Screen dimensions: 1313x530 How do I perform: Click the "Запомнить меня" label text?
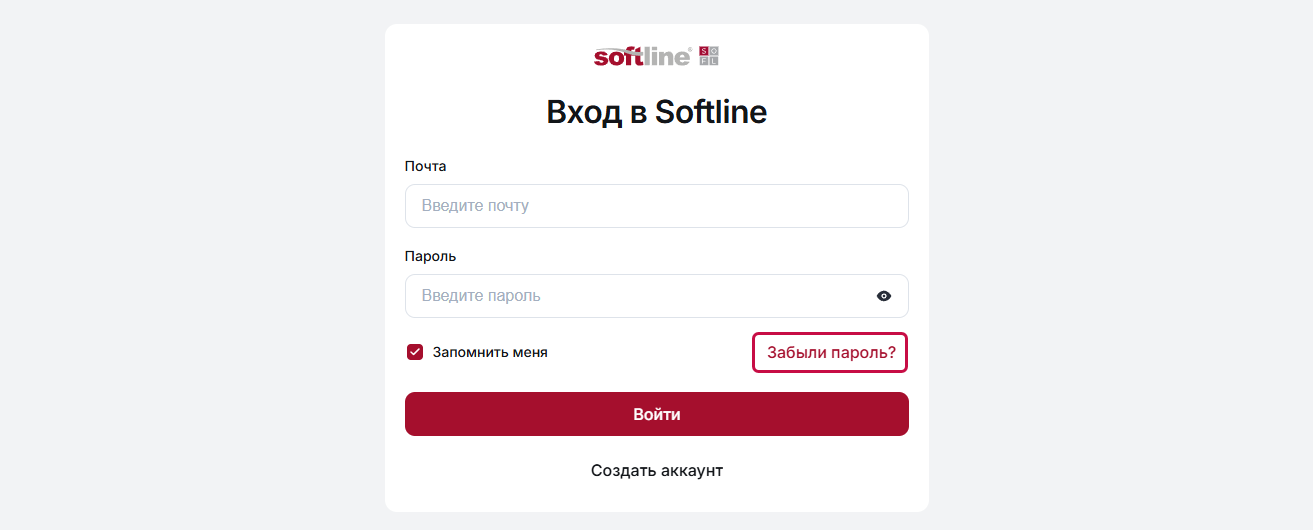[490, 352]
